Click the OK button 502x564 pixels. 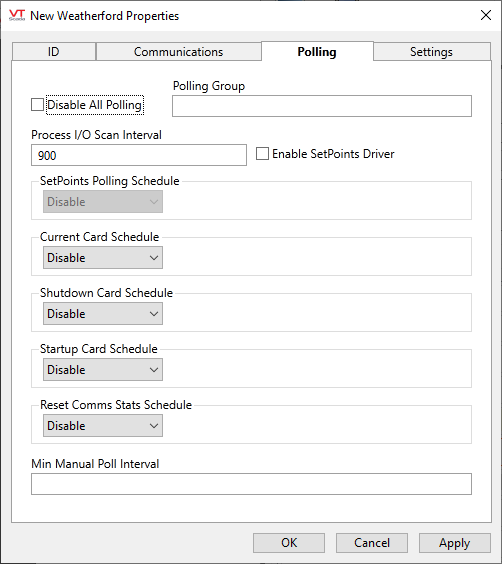click(289, 543)
